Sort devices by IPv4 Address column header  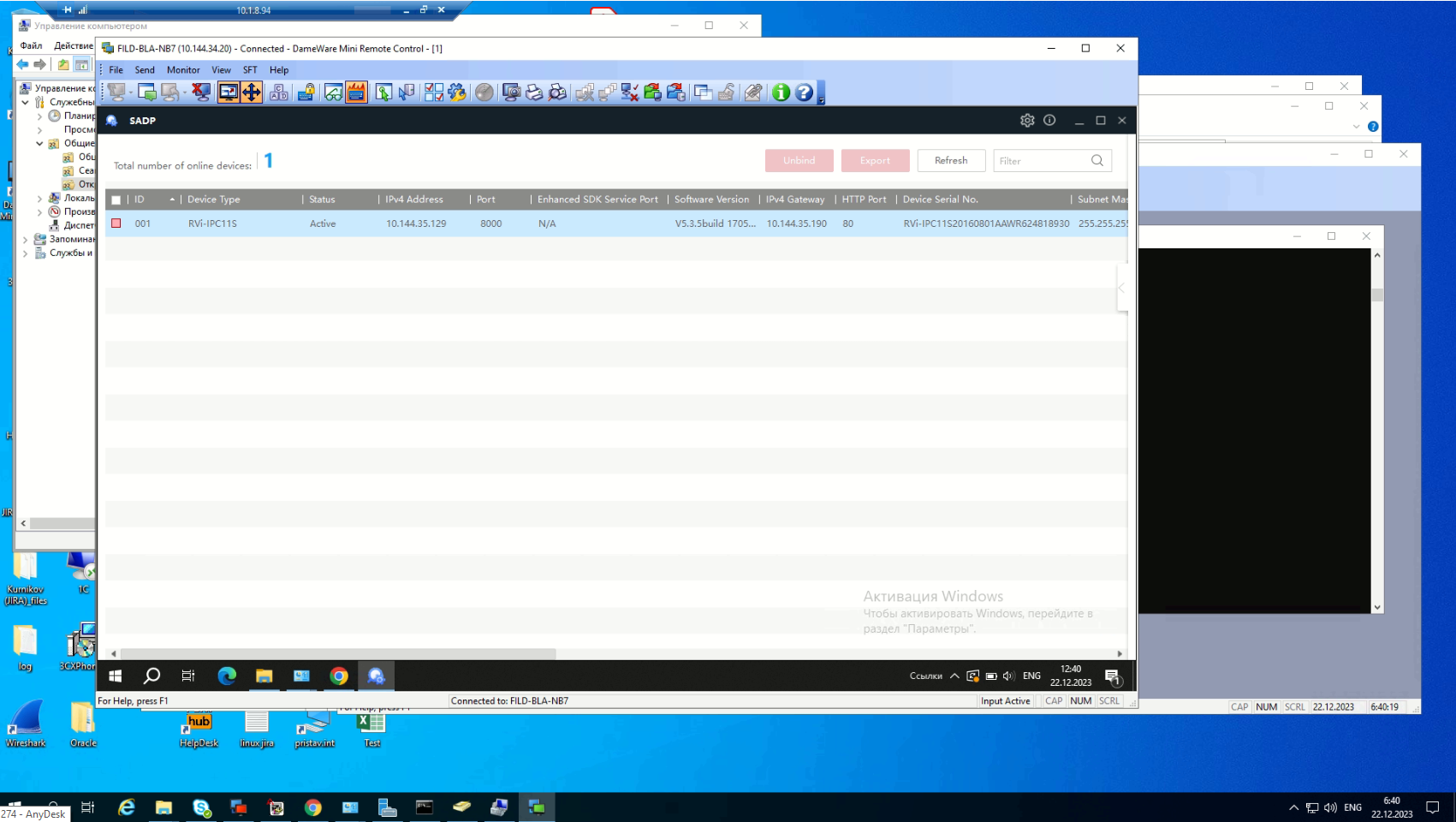[x=414, y=200]
